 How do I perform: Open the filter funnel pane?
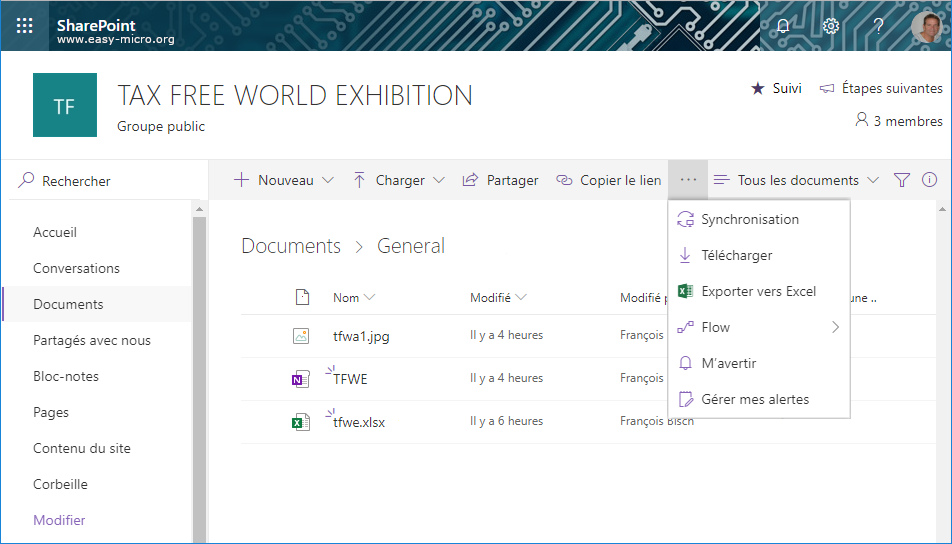pos(902,180)
